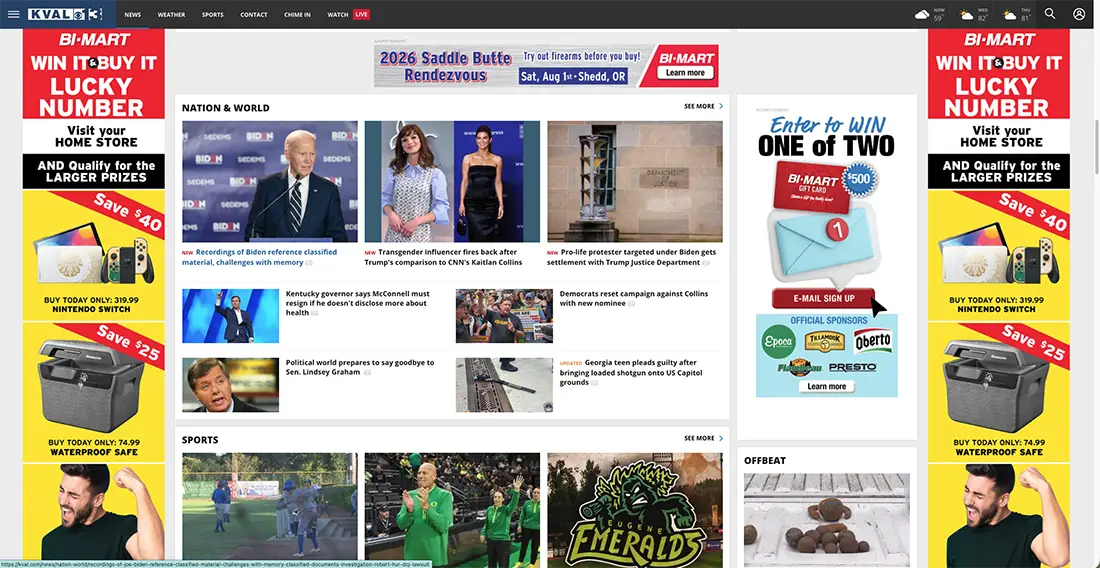Viewport: 1100px width, 568px height.
Task: Open the user account profile icon
Action: pos(1079,14)
